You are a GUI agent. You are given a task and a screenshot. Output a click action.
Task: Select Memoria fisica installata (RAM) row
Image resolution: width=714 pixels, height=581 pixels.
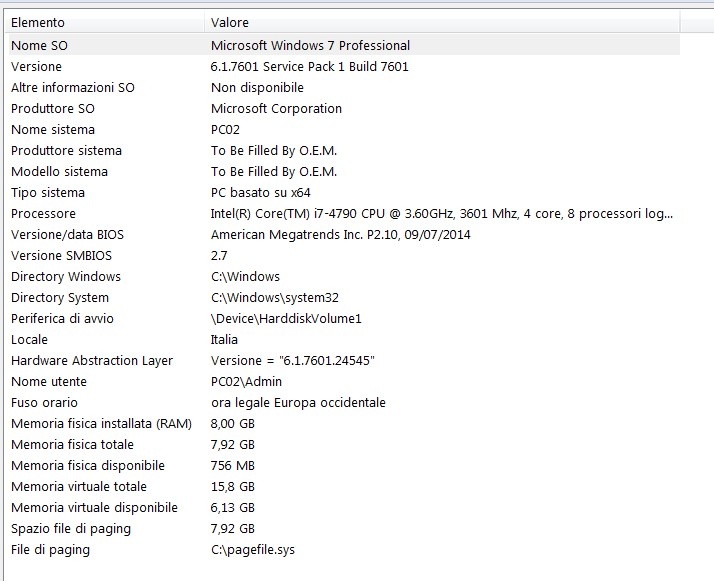coord(101,423)
